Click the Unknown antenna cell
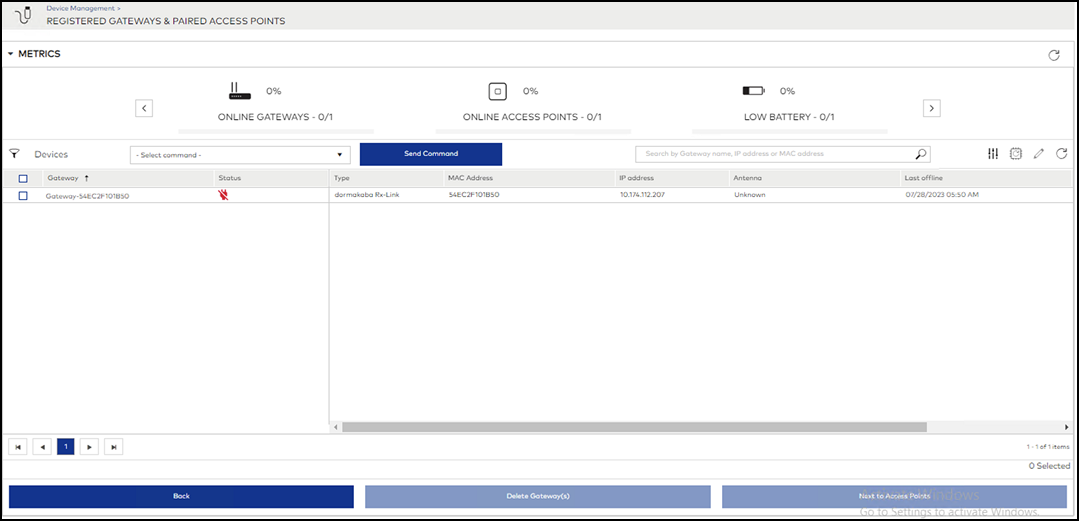This screenshot has height=521, width=1079. click(749, 195)
